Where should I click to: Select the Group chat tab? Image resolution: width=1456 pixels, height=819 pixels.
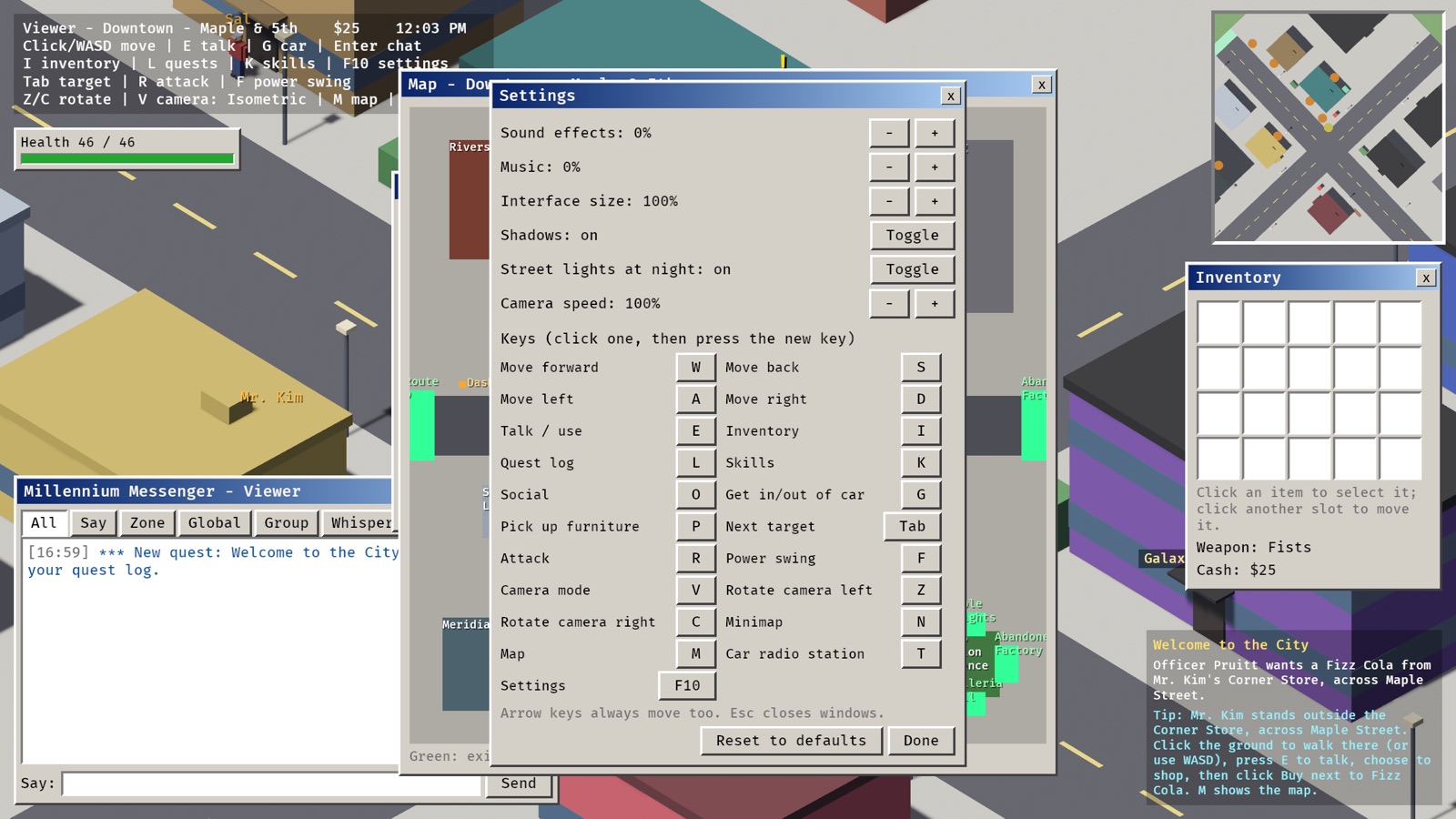(286, 523)
